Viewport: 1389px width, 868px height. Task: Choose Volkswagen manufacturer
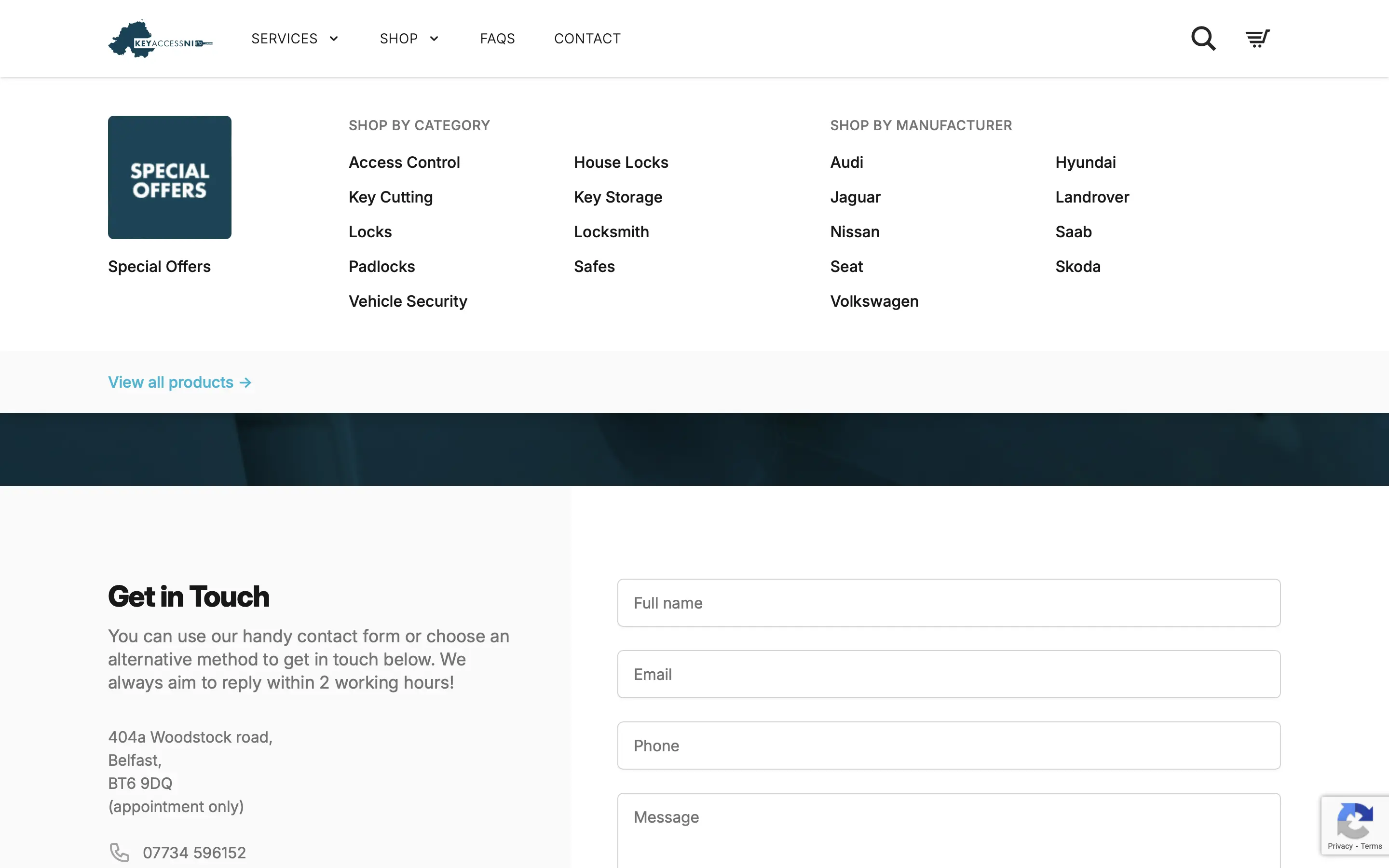click(873, 301)
